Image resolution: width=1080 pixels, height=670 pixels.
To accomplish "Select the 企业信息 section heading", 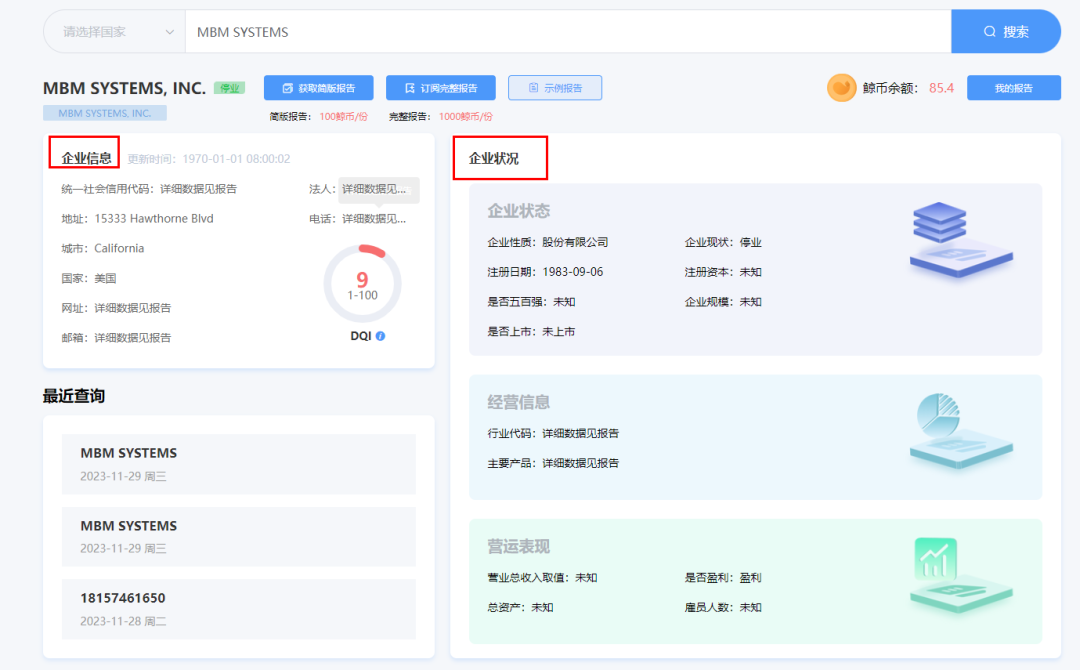I will 86,157.
